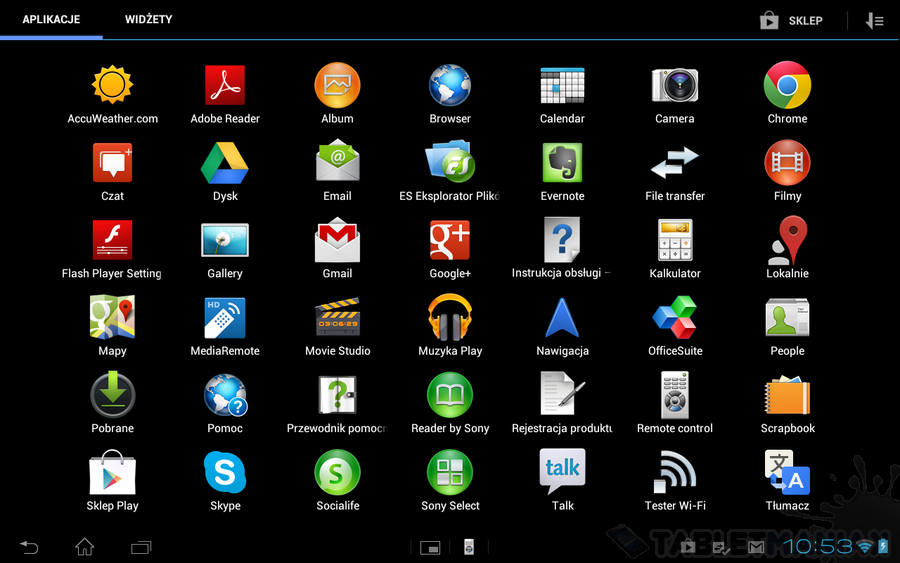The width and height of the screenshot is (900, 563).
Task: Open Socialife
Action: [x=338, y=472]
